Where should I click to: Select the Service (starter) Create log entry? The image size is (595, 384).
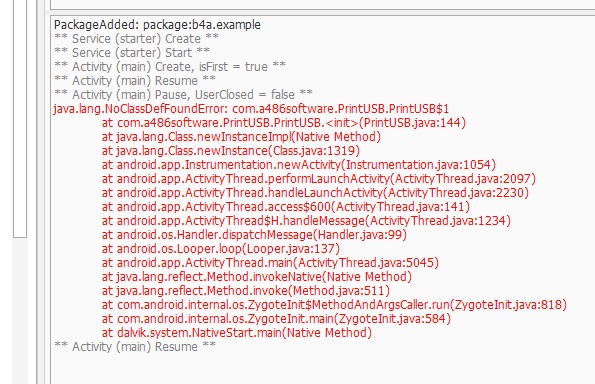pyautogui.click(x=136, y=39)
